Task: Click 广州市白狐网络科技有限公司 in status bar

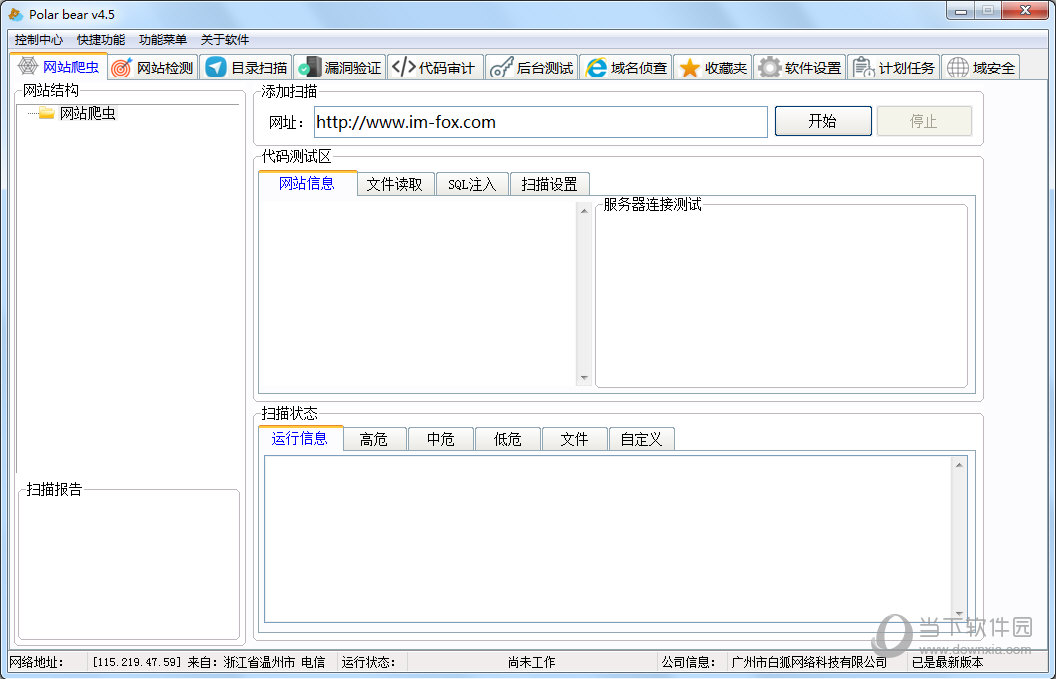Action: [810, 662]
